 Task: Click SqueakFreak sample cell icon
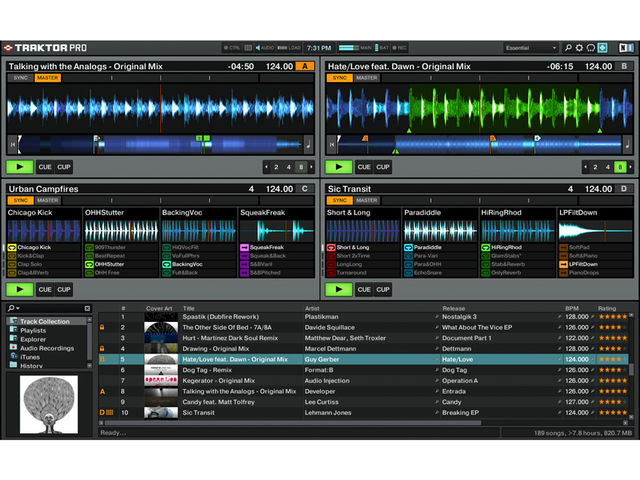pyautogui.click(x=244, y=247)
